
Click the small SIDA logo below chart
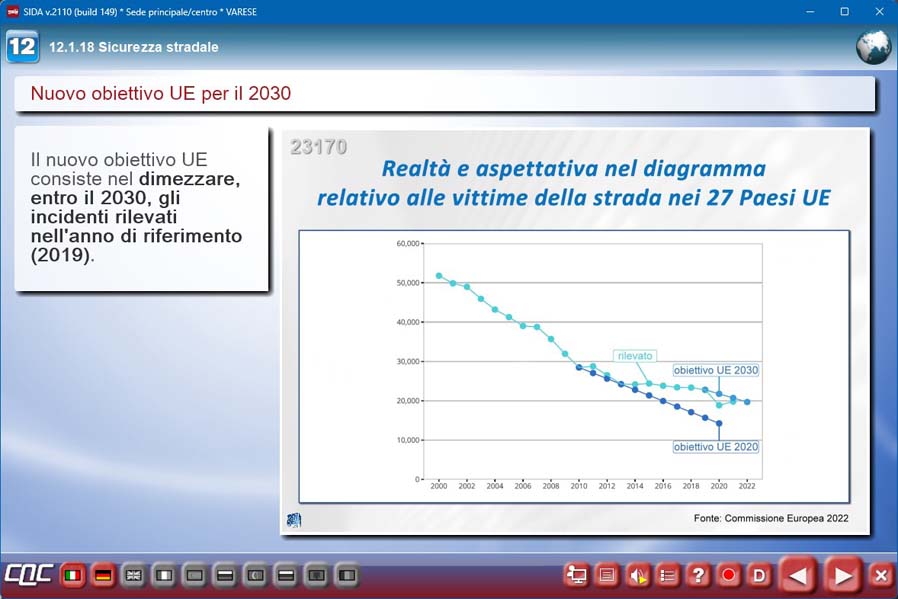point(293,519)
